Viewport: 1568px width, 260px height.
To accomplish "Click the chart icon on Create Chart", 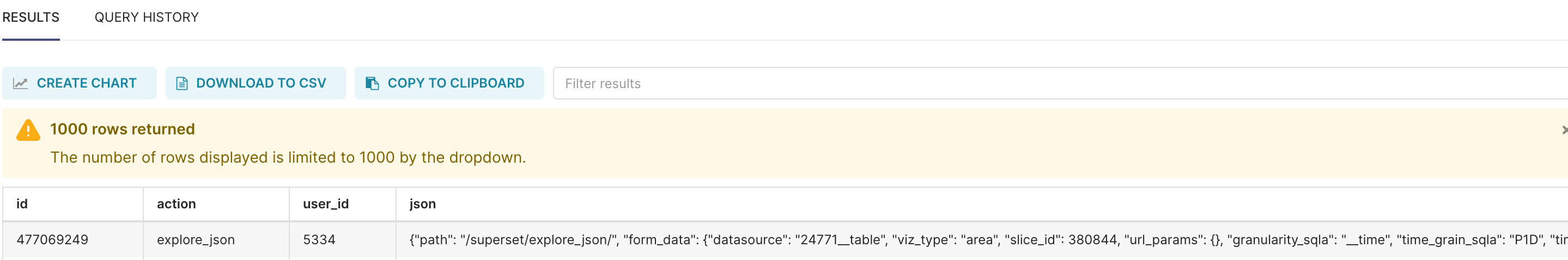I will point(21,83).
